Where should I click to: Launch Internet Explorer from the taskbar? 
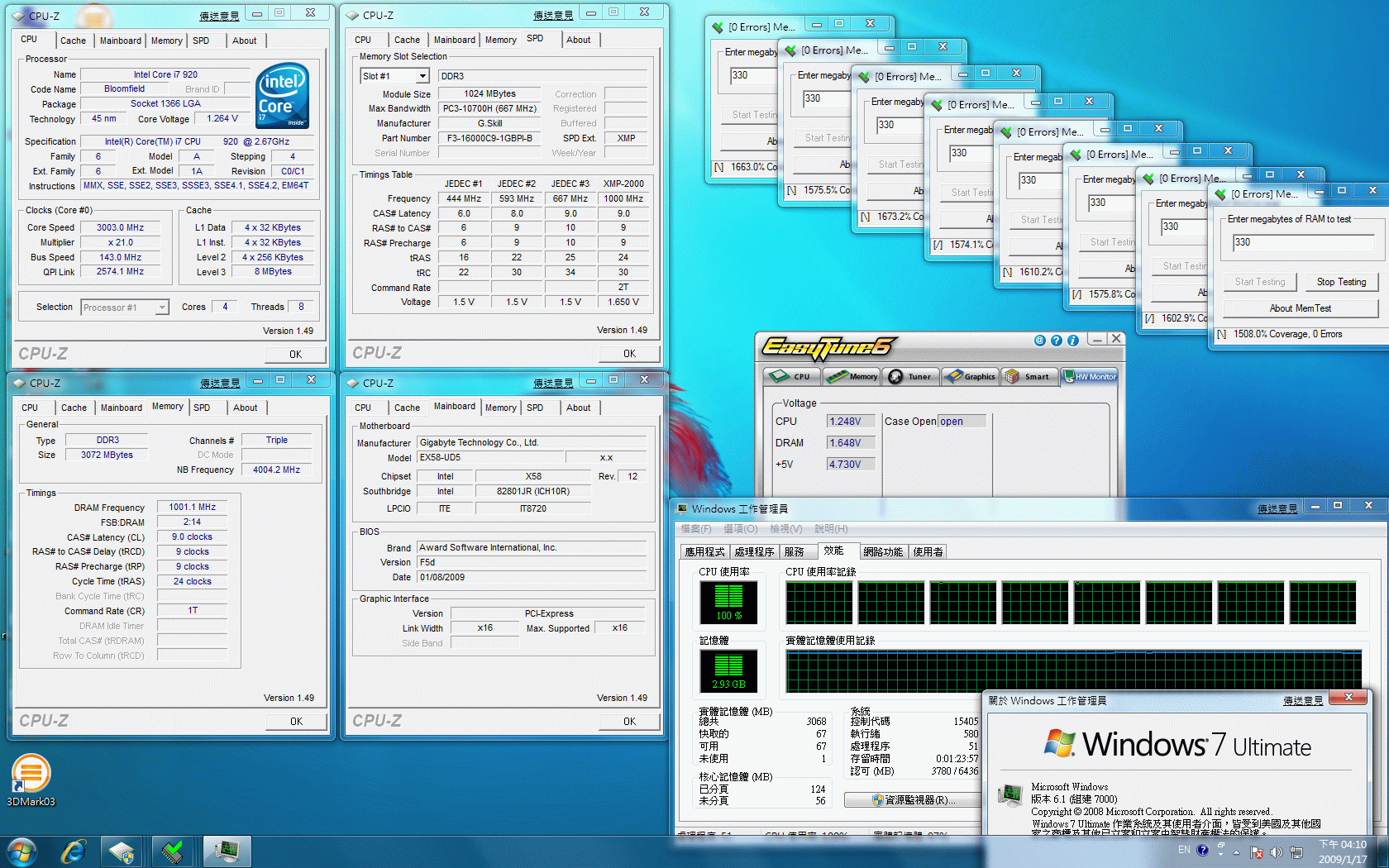pos(74,851)
